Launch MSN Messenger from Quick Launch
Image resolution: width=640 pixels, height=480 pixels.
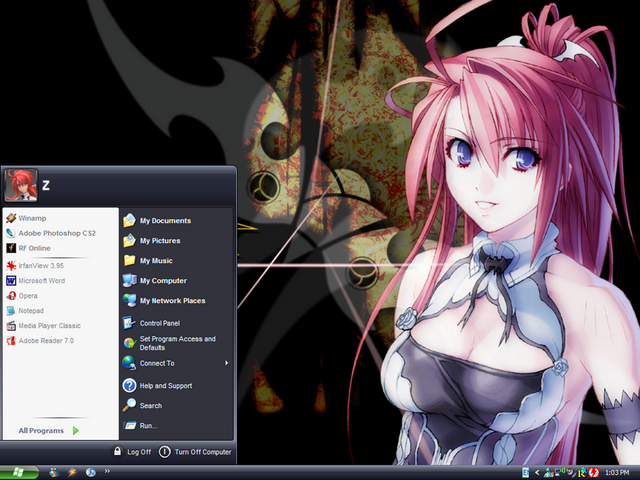coord(54,473)
